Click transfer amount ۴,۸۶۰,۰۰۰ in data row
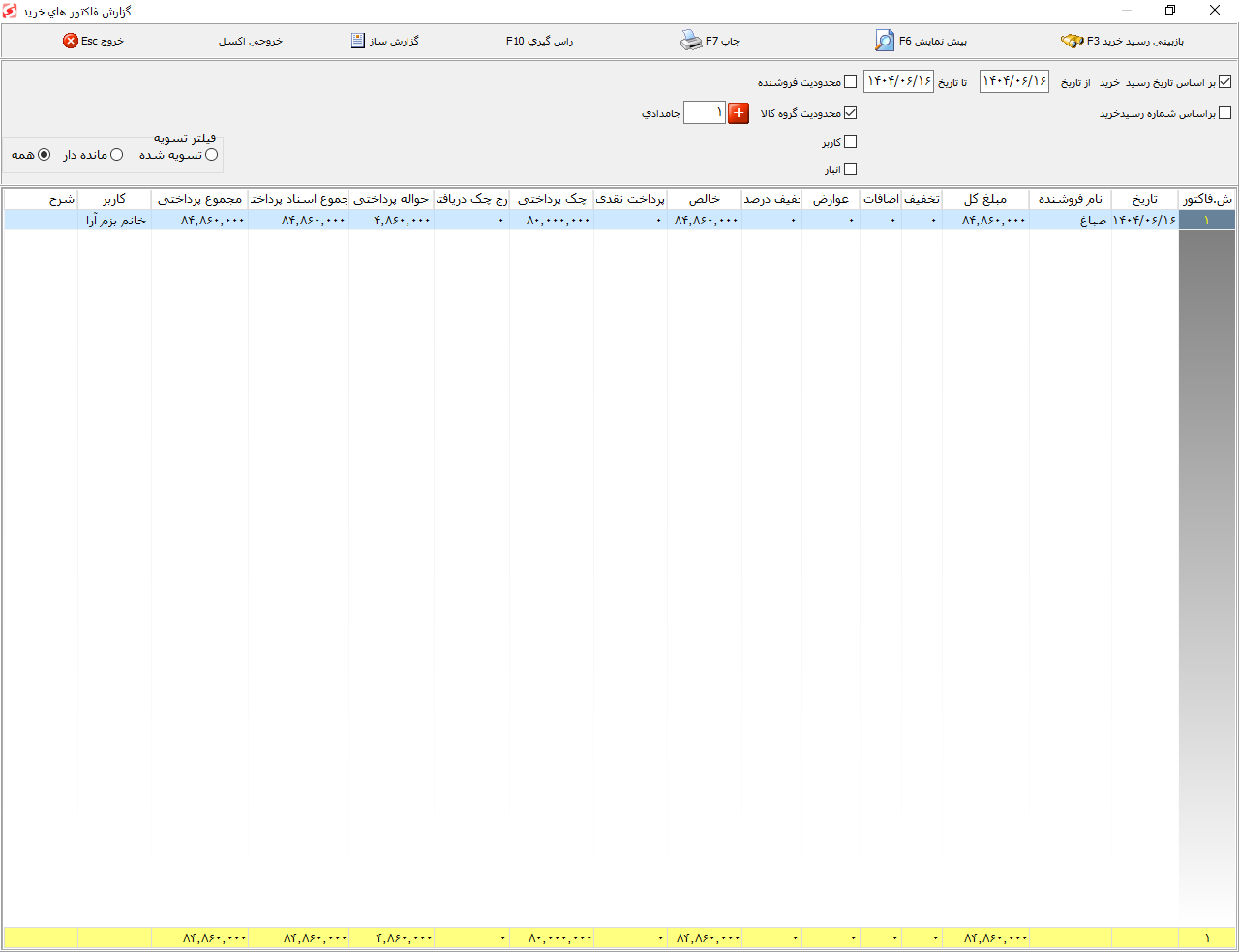1239x952 pixels. click(391, 221)
